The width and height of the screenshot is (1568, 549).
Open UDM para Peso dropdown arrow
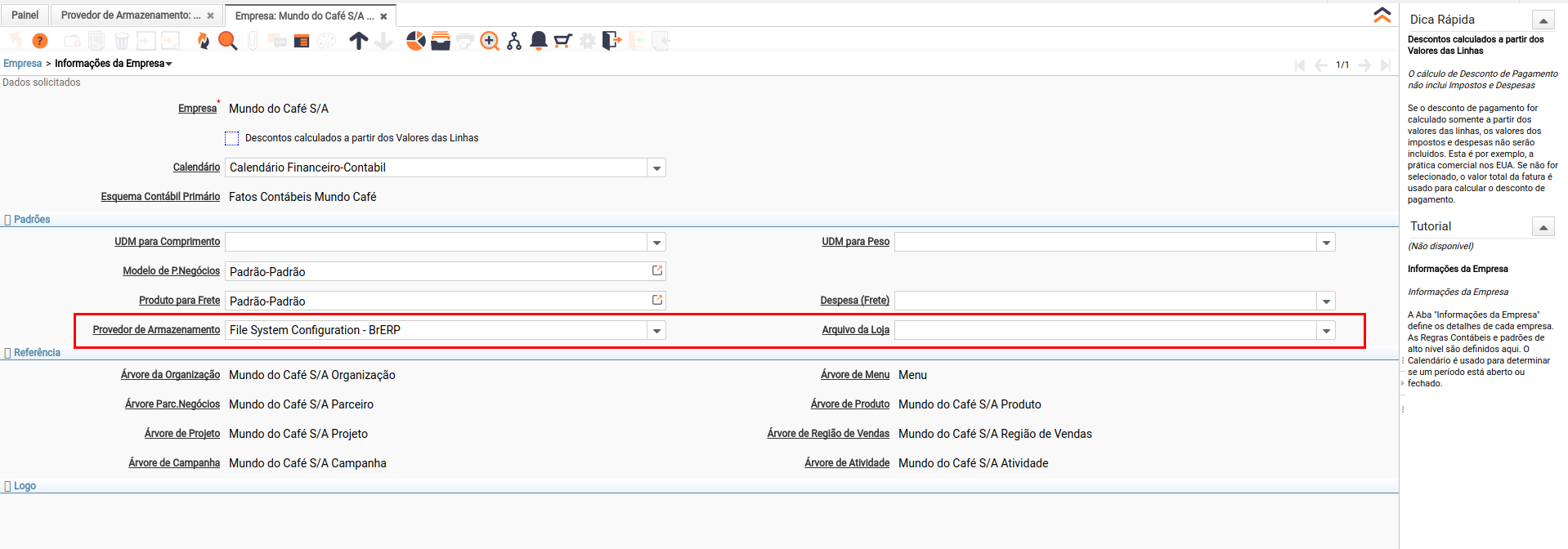tap(1326, 243)
